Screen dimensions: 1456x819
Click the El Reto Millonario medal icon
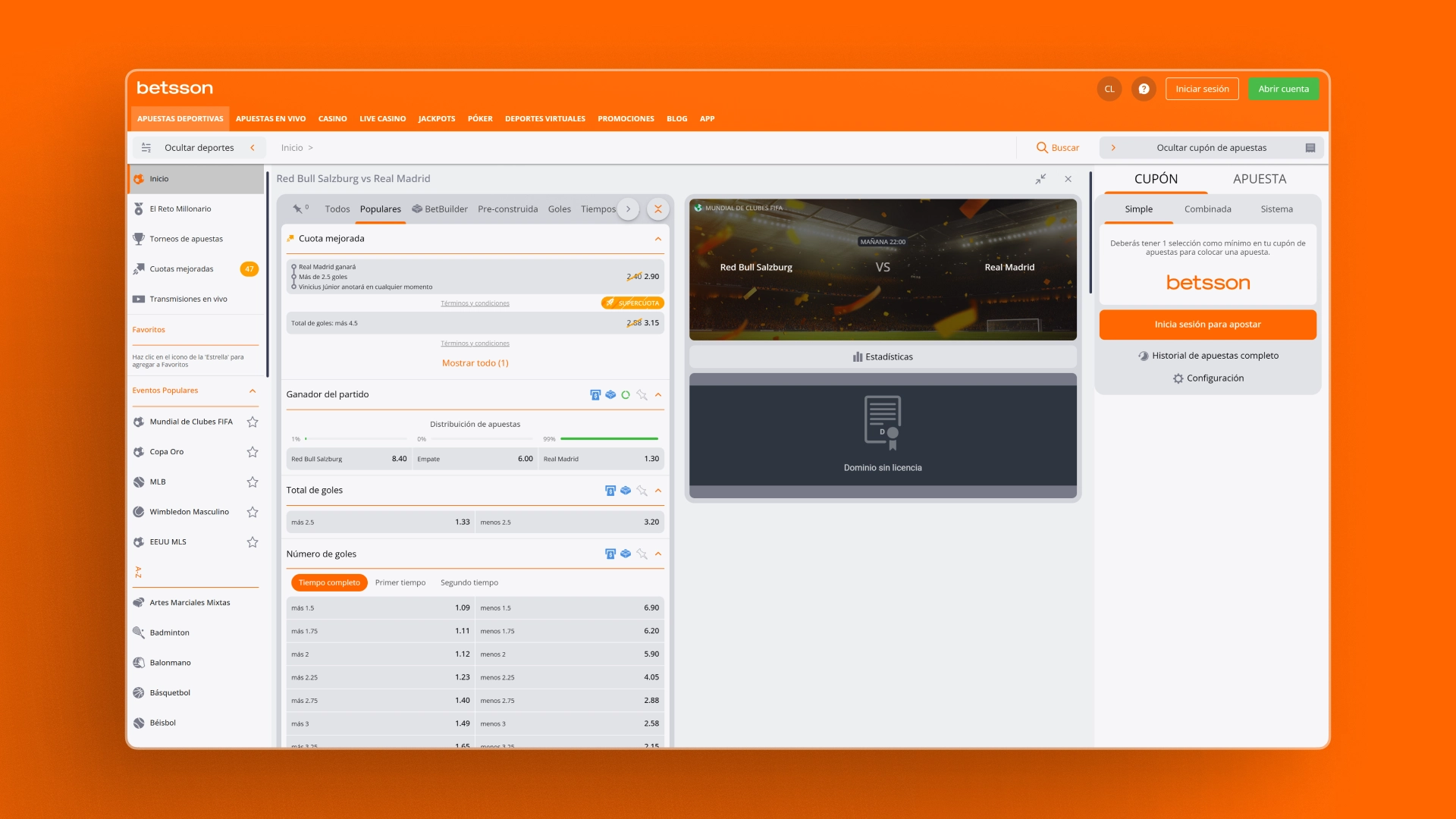pos(139,209)
